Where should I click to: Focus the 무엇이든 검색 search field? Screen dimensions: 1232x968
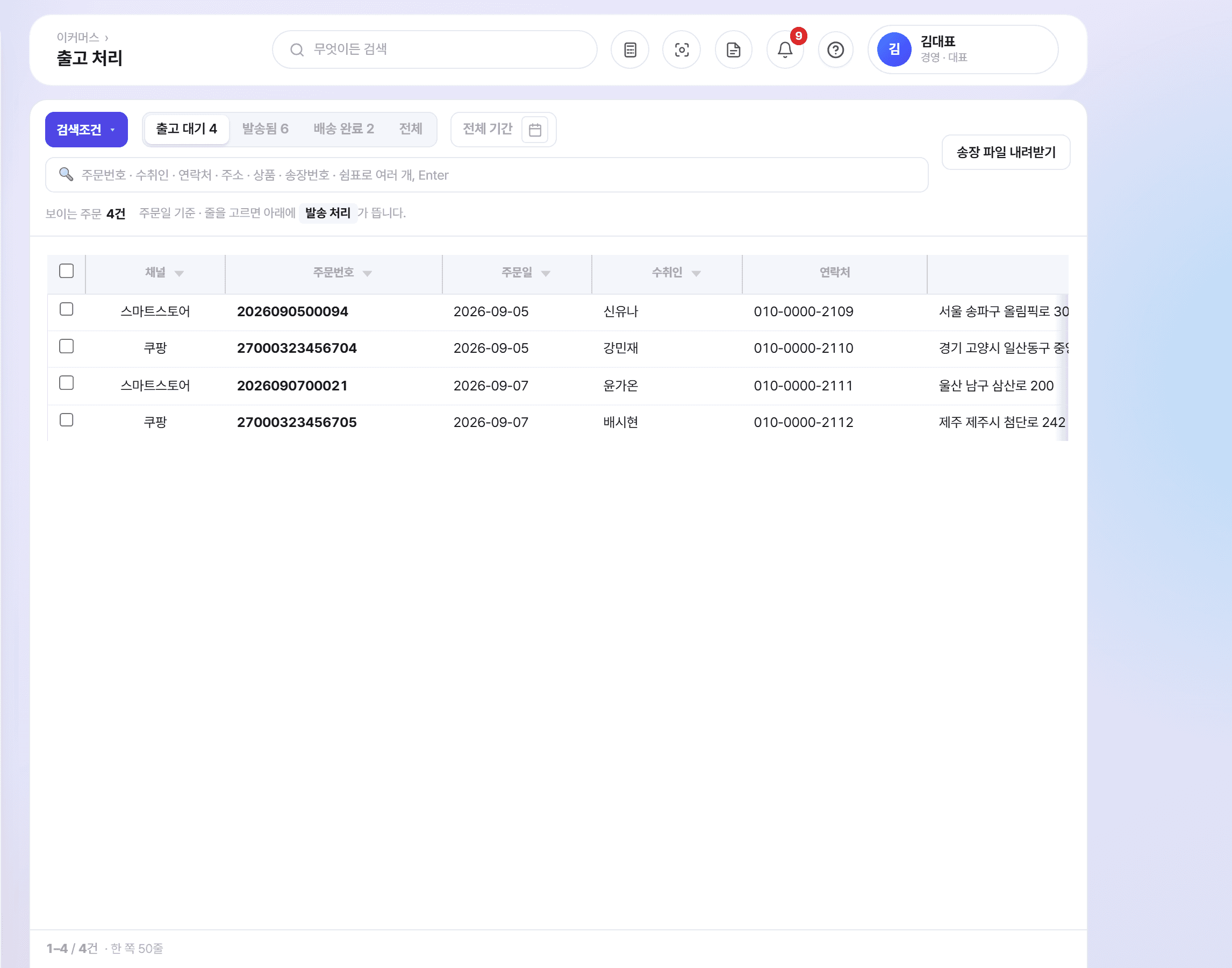(x=434, y=50)
